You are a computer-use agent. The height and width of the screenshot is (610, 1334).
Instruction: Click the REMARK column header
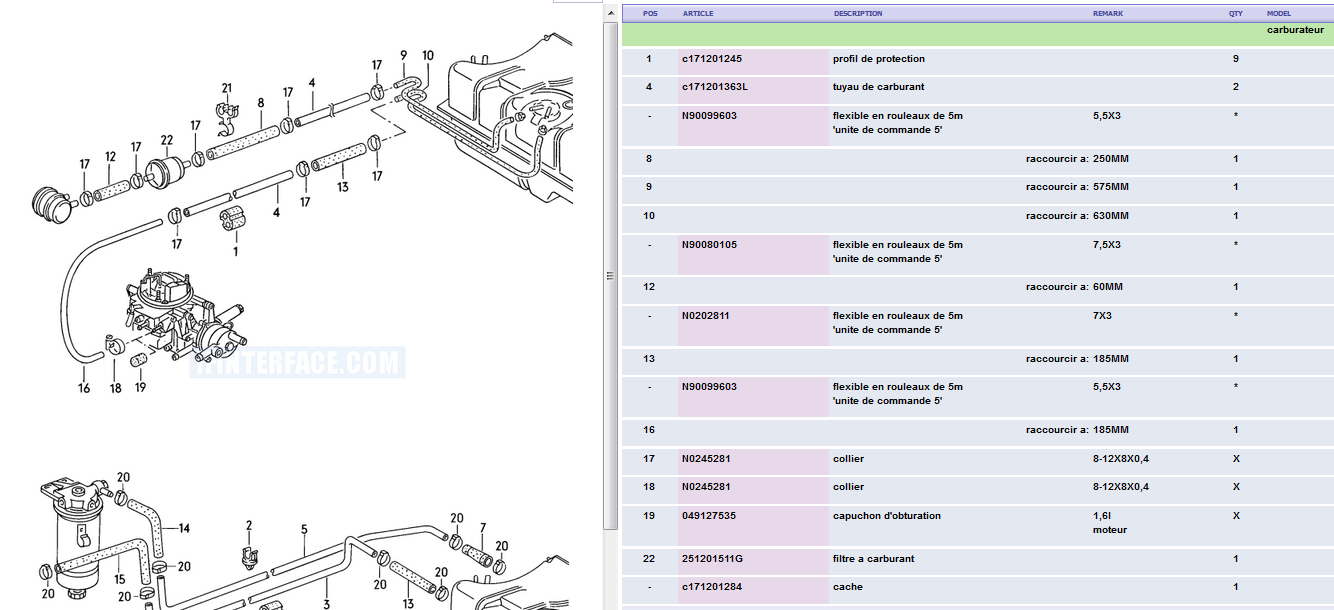point(1108,14)
